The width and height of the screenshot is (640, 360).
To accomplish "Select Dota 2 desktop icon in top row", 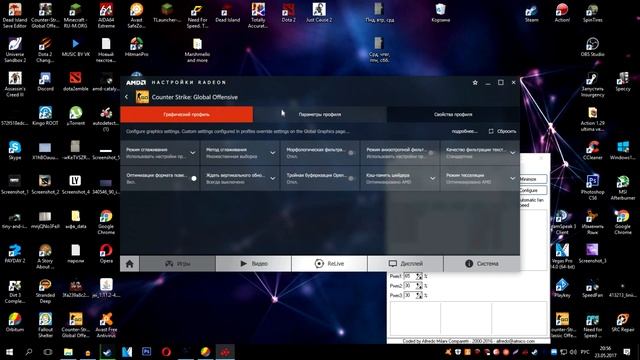I will pos(289,13).
